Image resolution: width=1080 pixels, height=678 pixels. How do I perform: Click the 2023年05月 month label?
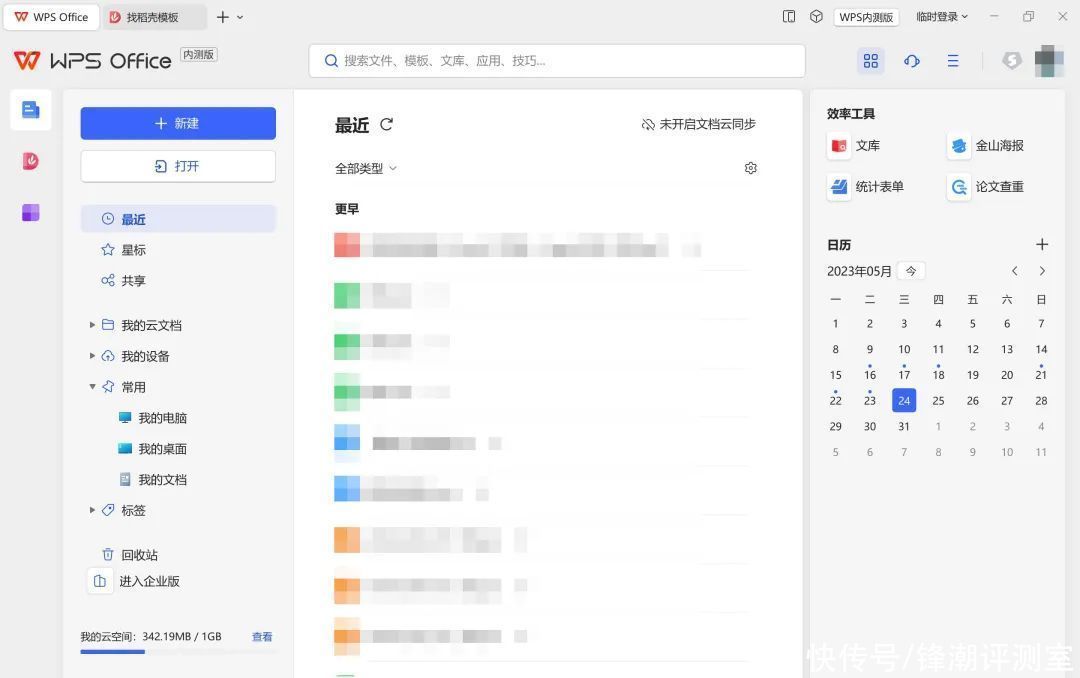click(859, 271)
